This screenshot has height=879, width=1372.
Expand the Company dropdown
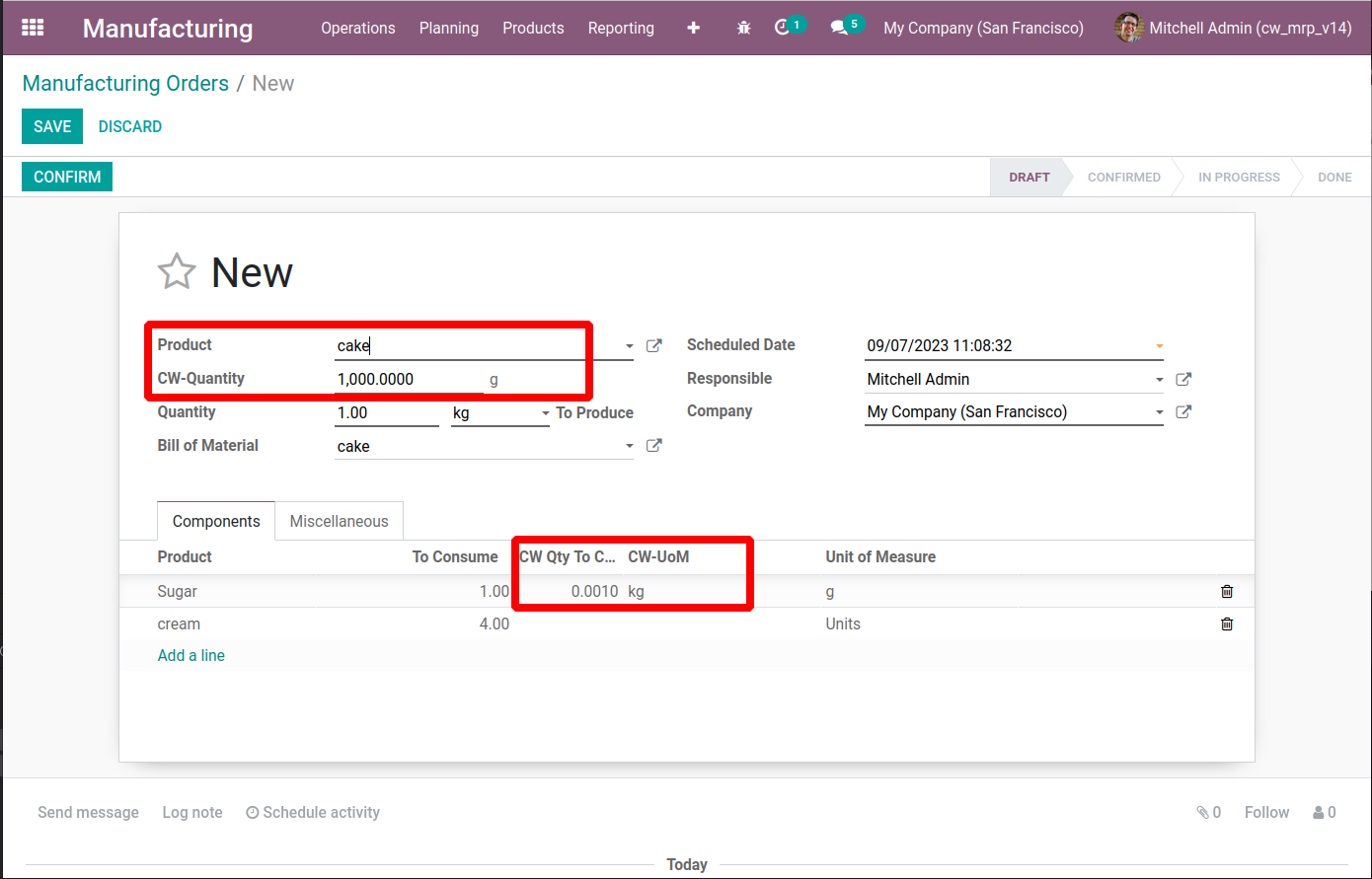point(1159,412)
